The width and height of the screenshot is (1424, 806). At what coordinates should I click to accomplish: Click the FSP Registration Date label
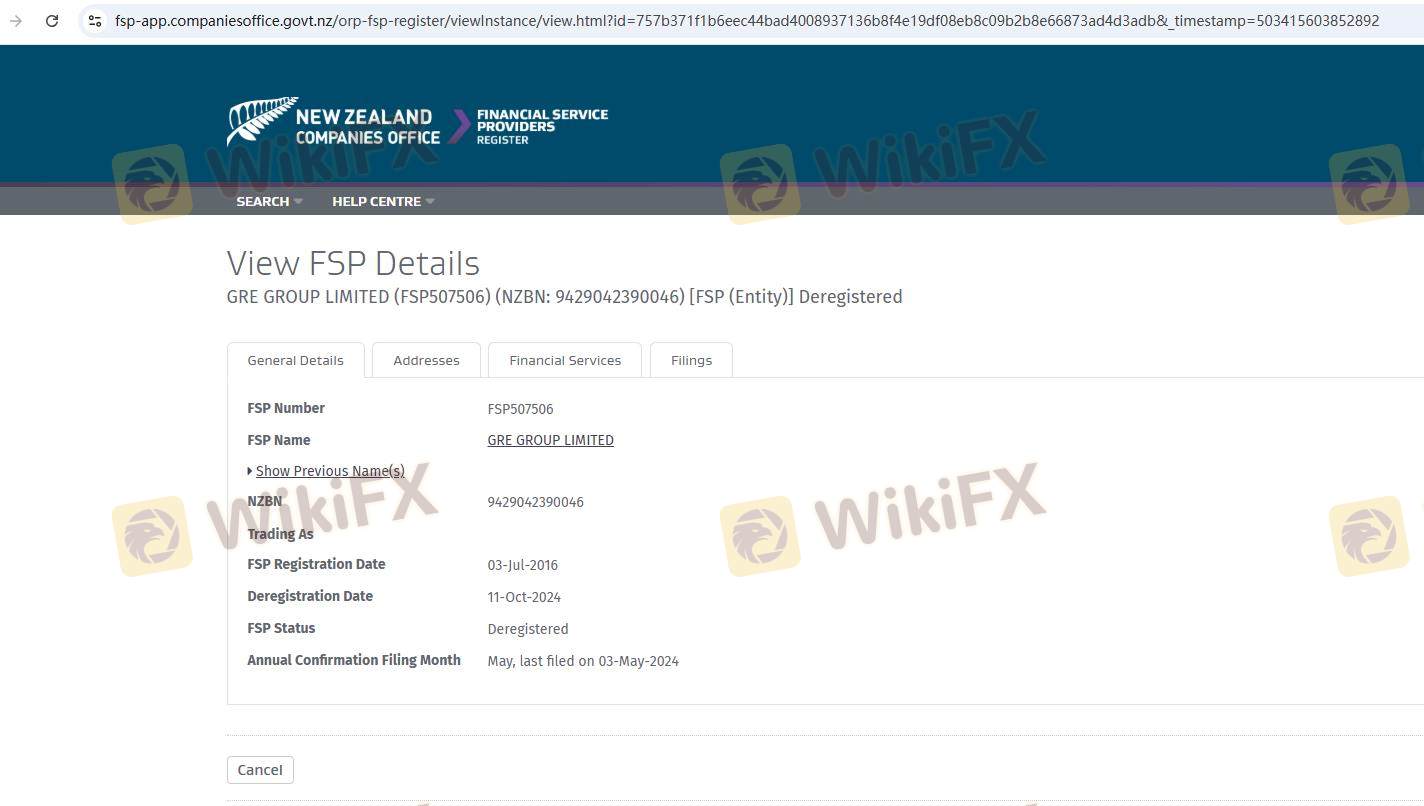coord(316,564)
